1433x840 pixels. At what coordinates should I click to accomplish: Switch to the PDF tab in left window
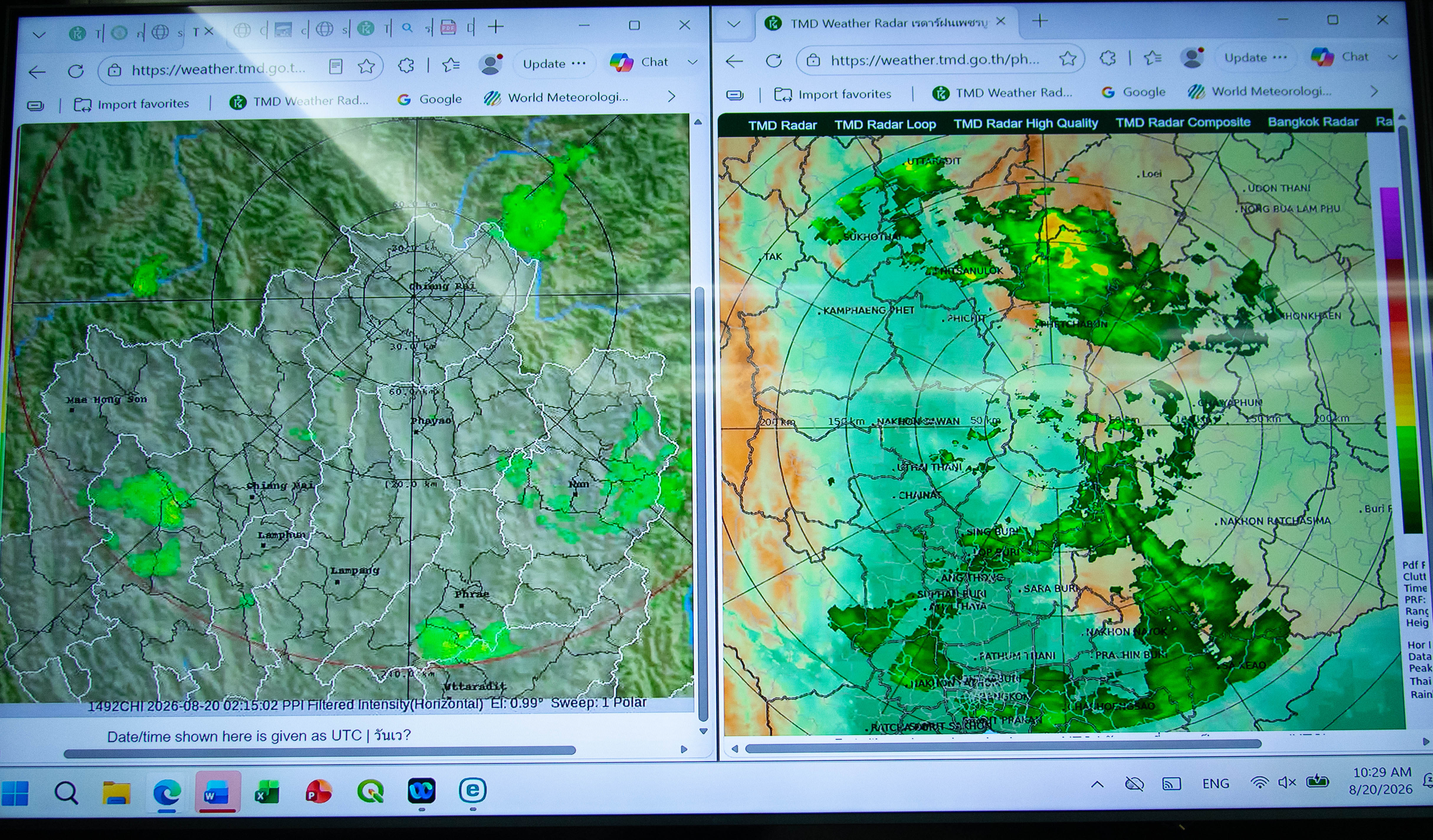(448, 27)
